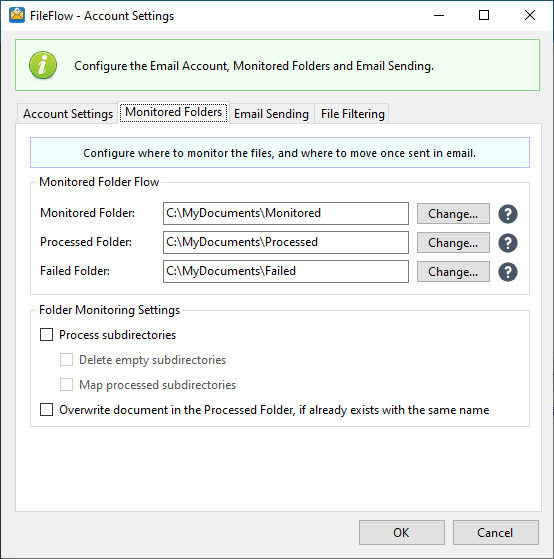Select the Monitored Folders tab

point(174,112)
